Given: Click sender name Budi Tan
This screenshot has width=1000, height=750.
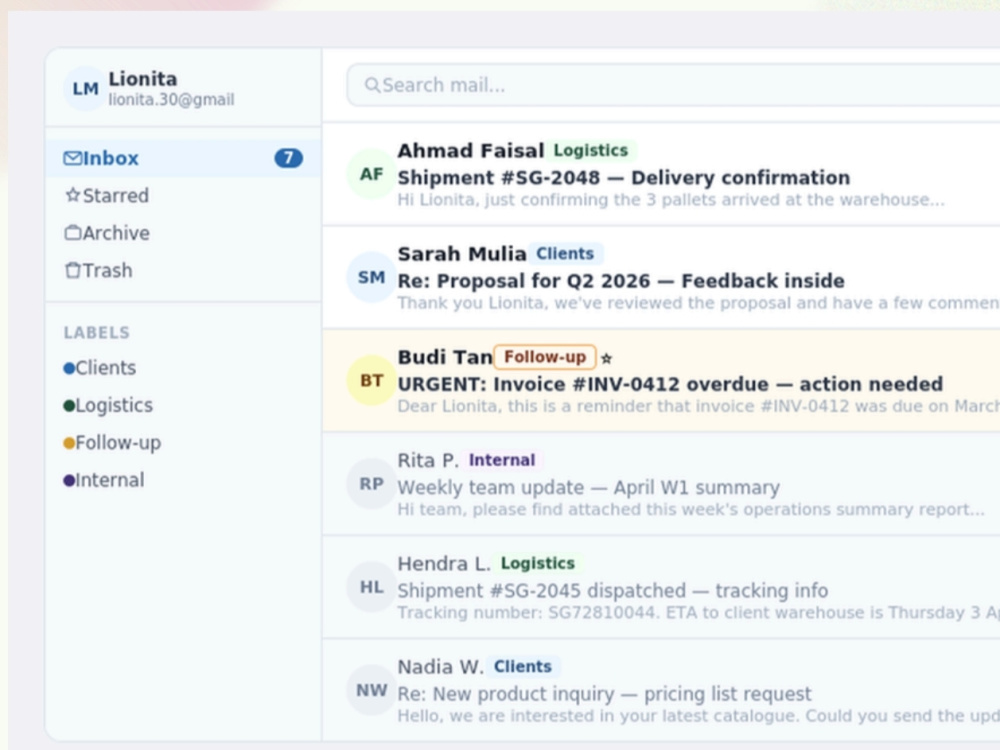Looking at the screenshot, I should (x=445, y=357).
